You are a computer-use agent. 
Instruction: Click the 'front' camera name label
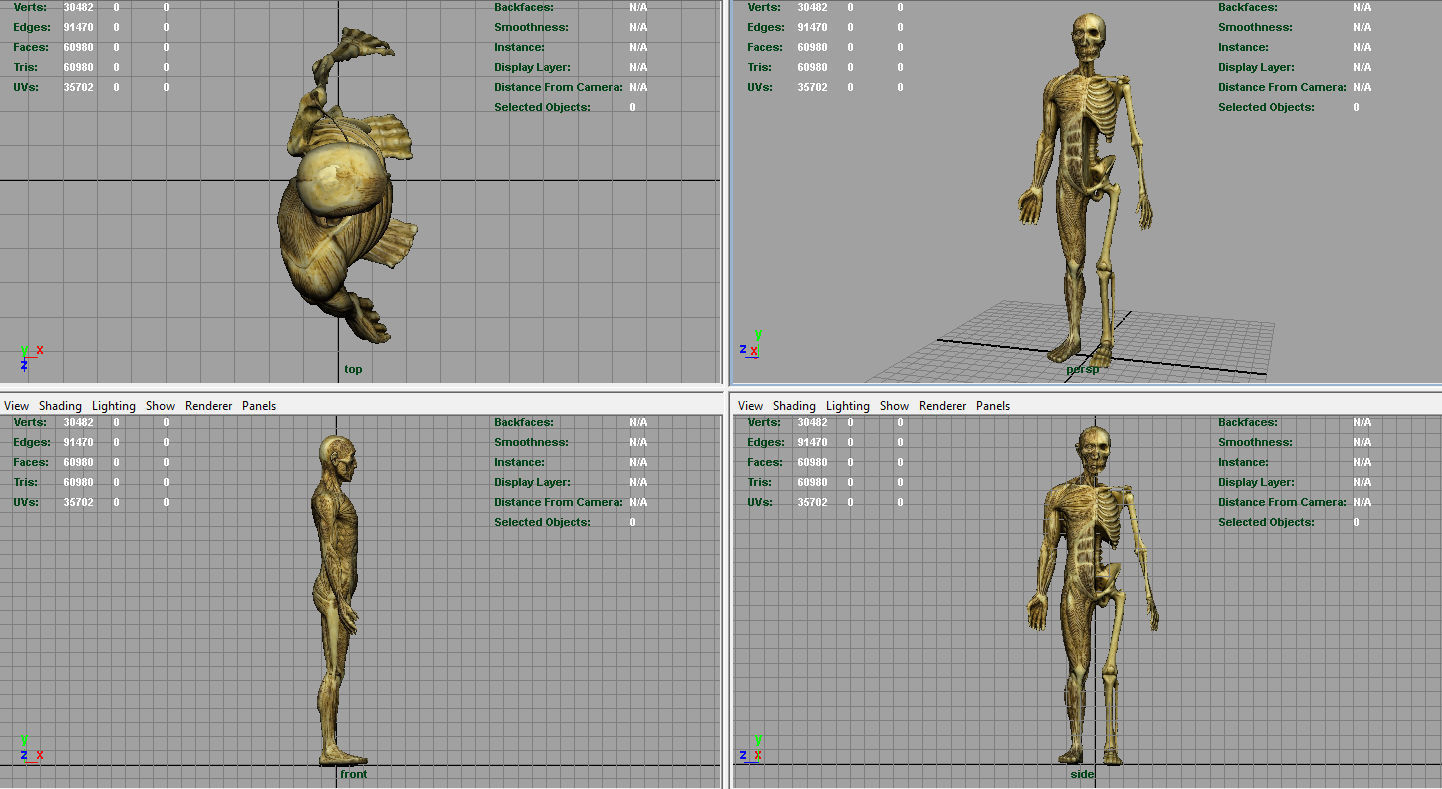353,774
